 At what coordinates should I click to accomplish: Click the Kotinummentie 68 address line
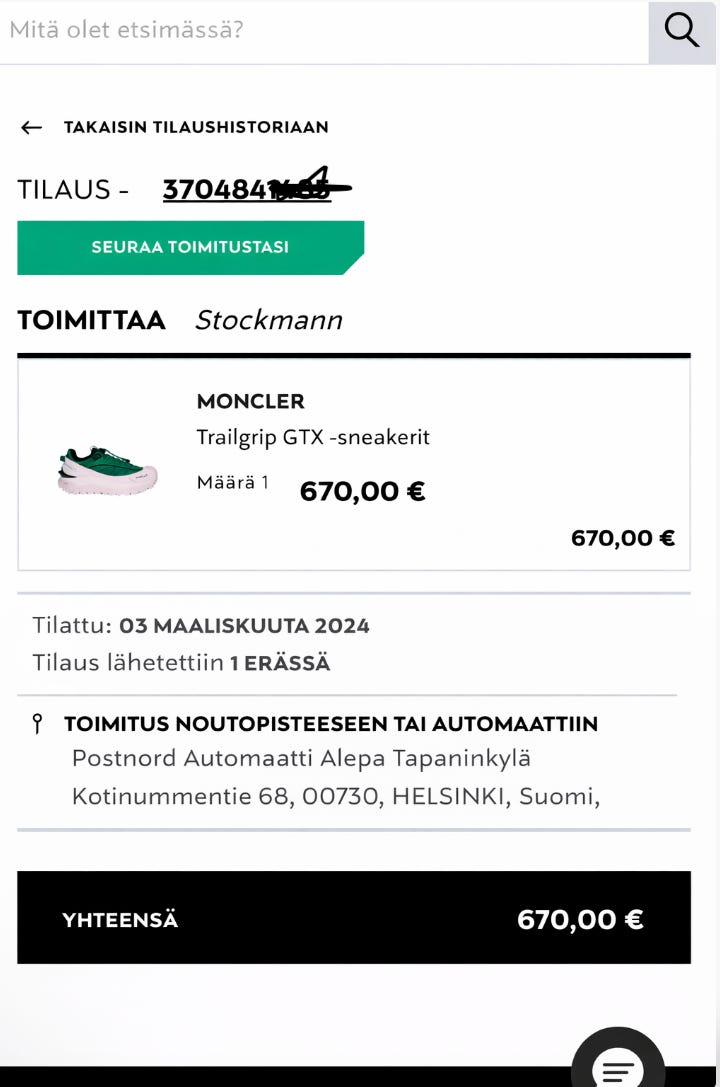(x=335, y=796)
